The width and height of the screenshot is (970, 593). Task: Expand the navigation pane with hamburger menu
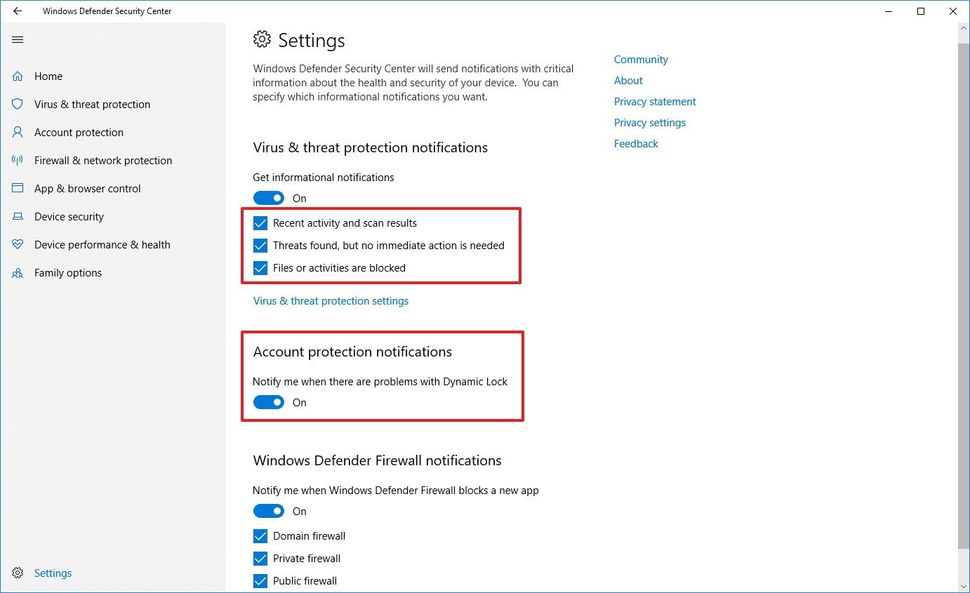tap(17, 39)
